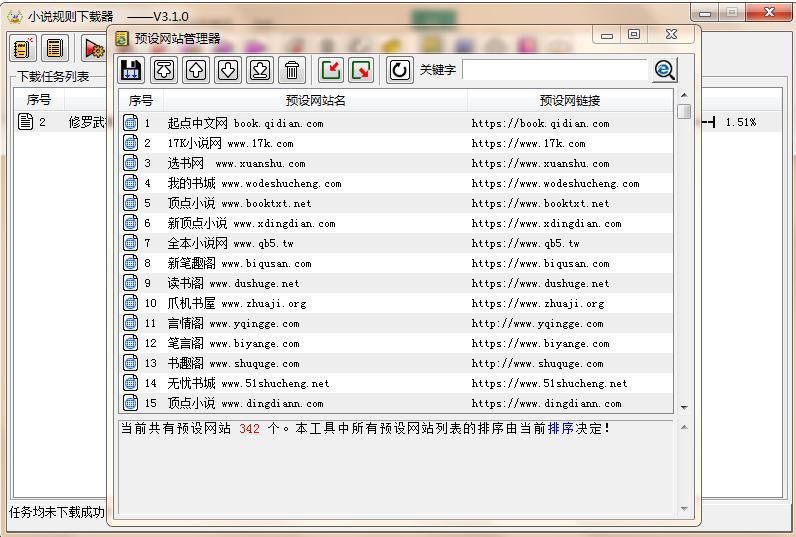Refresh the preset website list
This screenshot has height=537, width=796.
point(399,70)
